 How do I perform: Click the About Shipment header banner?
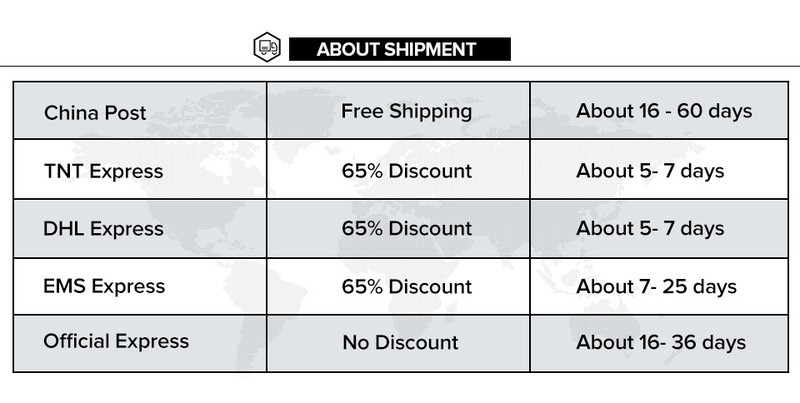pos(399,48)
